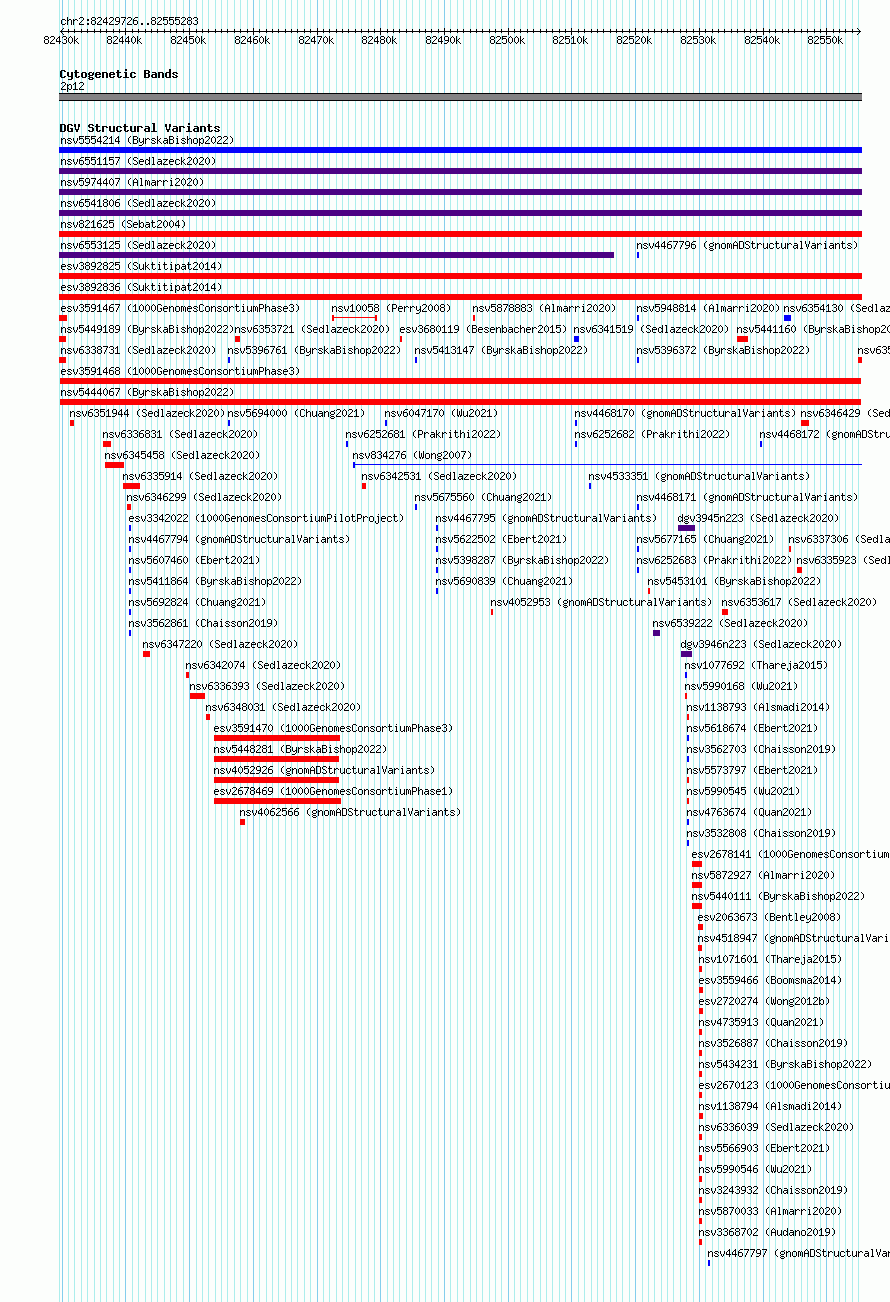
Task: Click nsv4052953 (gnomADStructuralVariants) label
Action: point(601,603)
